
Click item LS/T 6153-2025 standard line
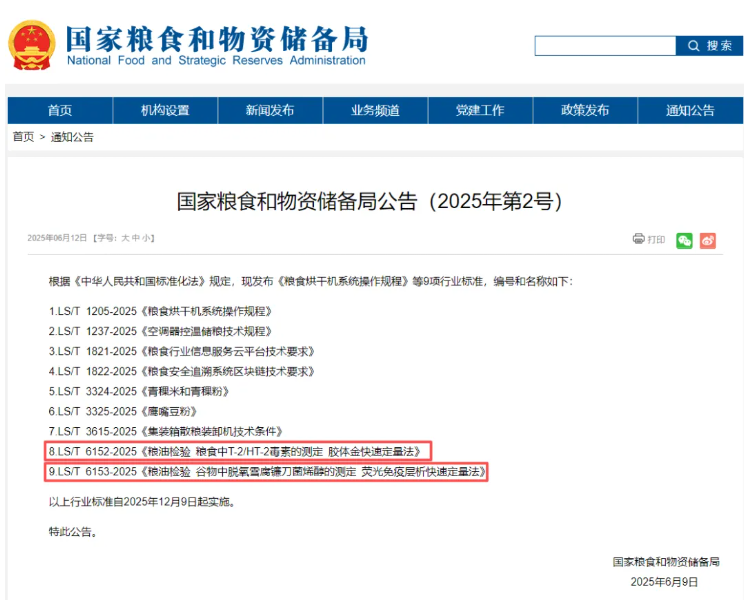(268, 471)
